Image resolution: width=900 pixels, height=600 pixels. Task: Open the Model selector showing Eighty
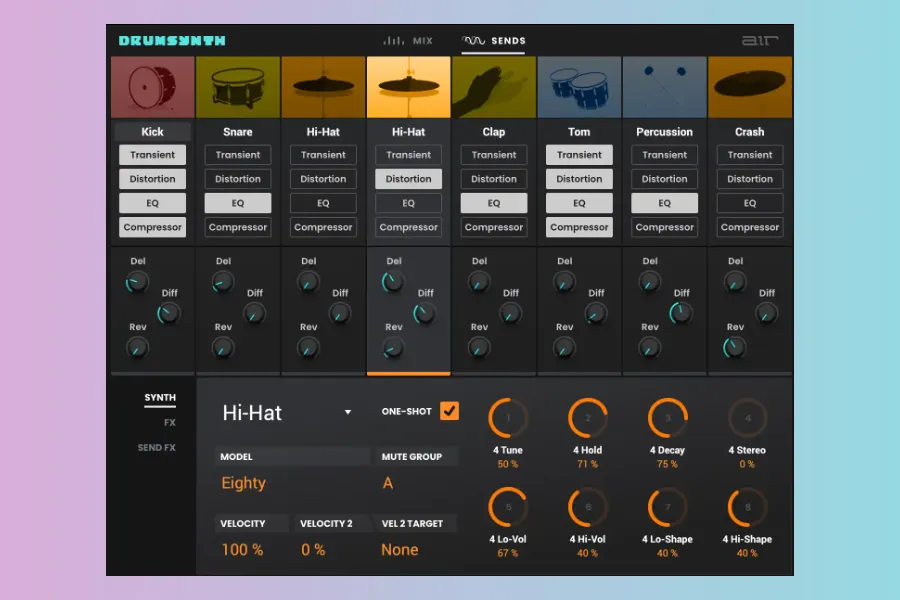[x=244, y=483]
